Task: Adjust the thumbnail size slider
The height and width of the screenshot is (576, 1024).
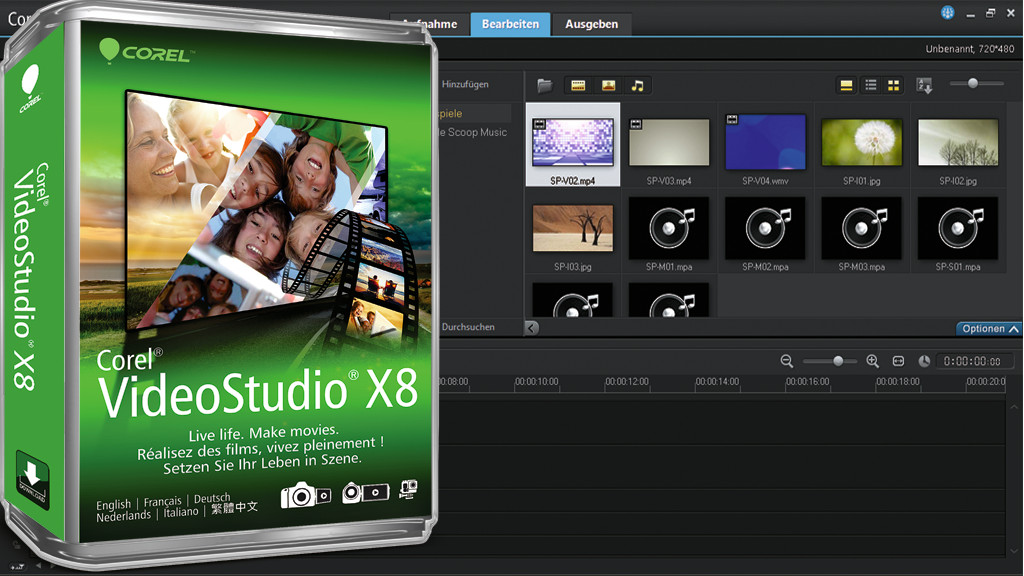Action: (x=973, y=83)
